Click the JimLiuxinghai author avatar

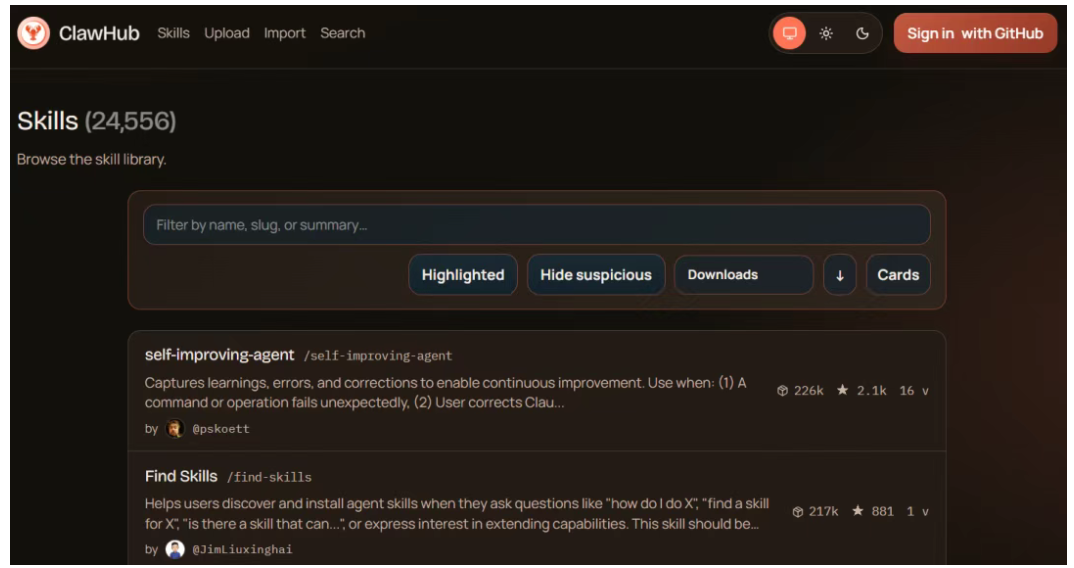pos(175,549)
